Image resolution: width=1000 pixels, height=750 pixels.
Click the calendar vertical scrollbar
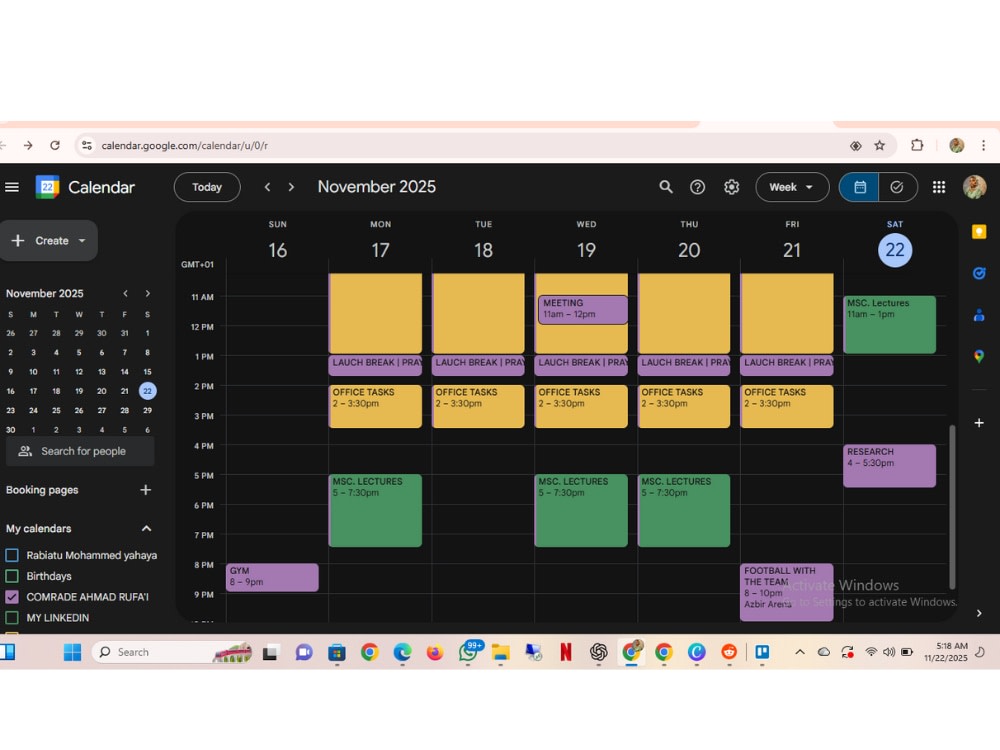(952, 507)
